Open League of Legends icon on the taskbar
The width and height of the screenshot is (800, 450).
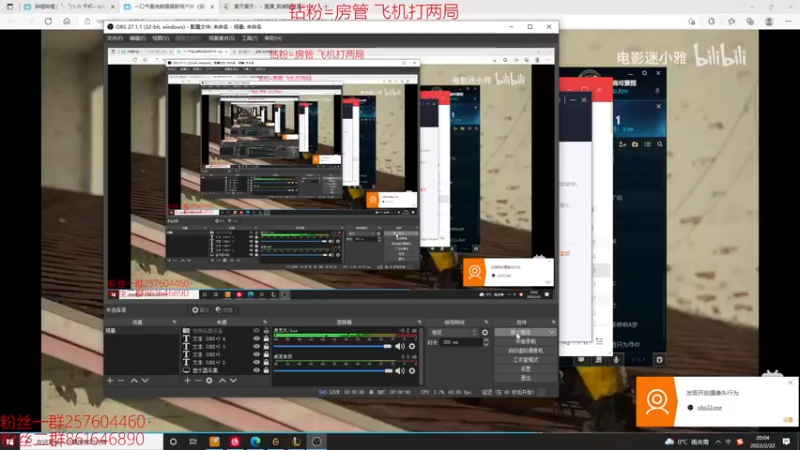(296, 442)
